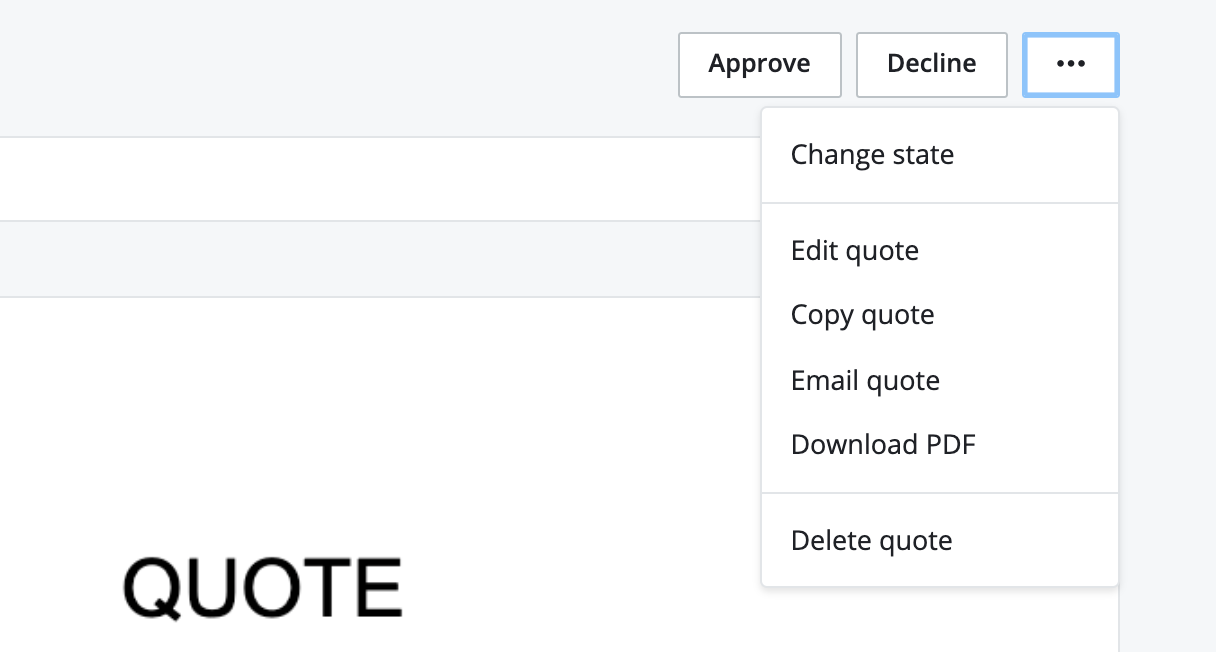
Task: Select the Email quote option
Action: [865, 380]
